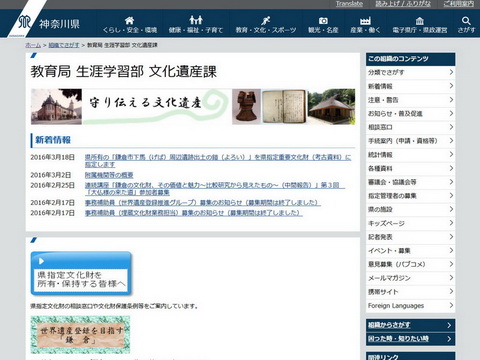
Task: Open 事務補助員(世界遺産登録推進グループ) news link
Action: (x=203, y=203)
